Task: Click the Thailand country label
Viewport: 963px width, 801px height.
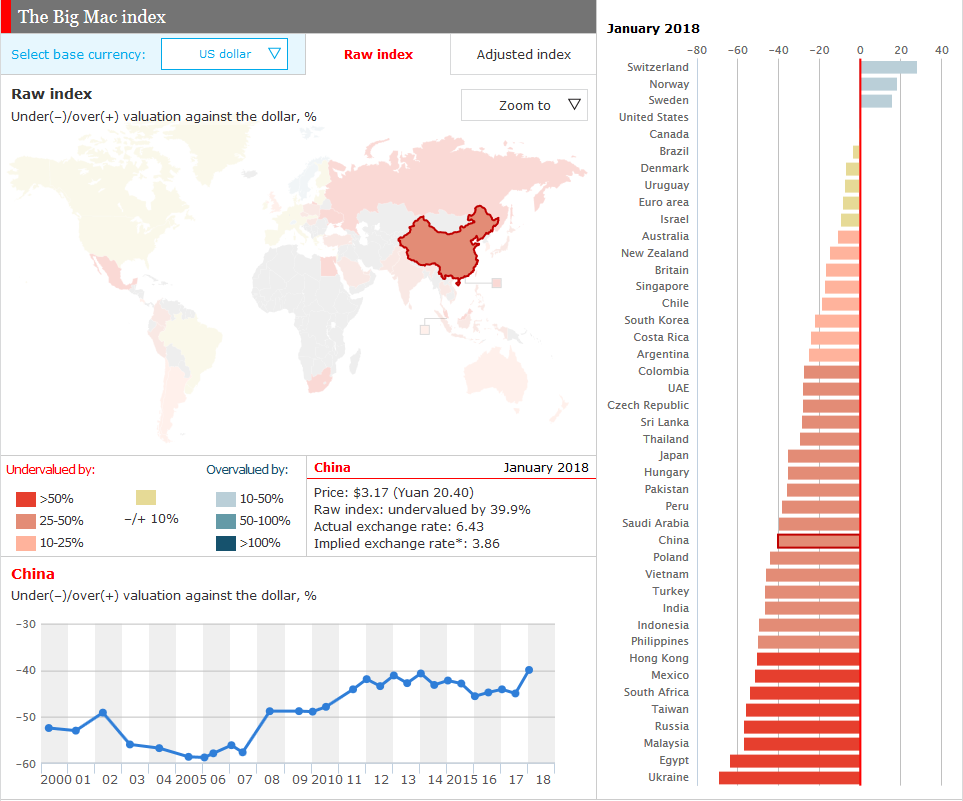Action: (x=666, y=439)
